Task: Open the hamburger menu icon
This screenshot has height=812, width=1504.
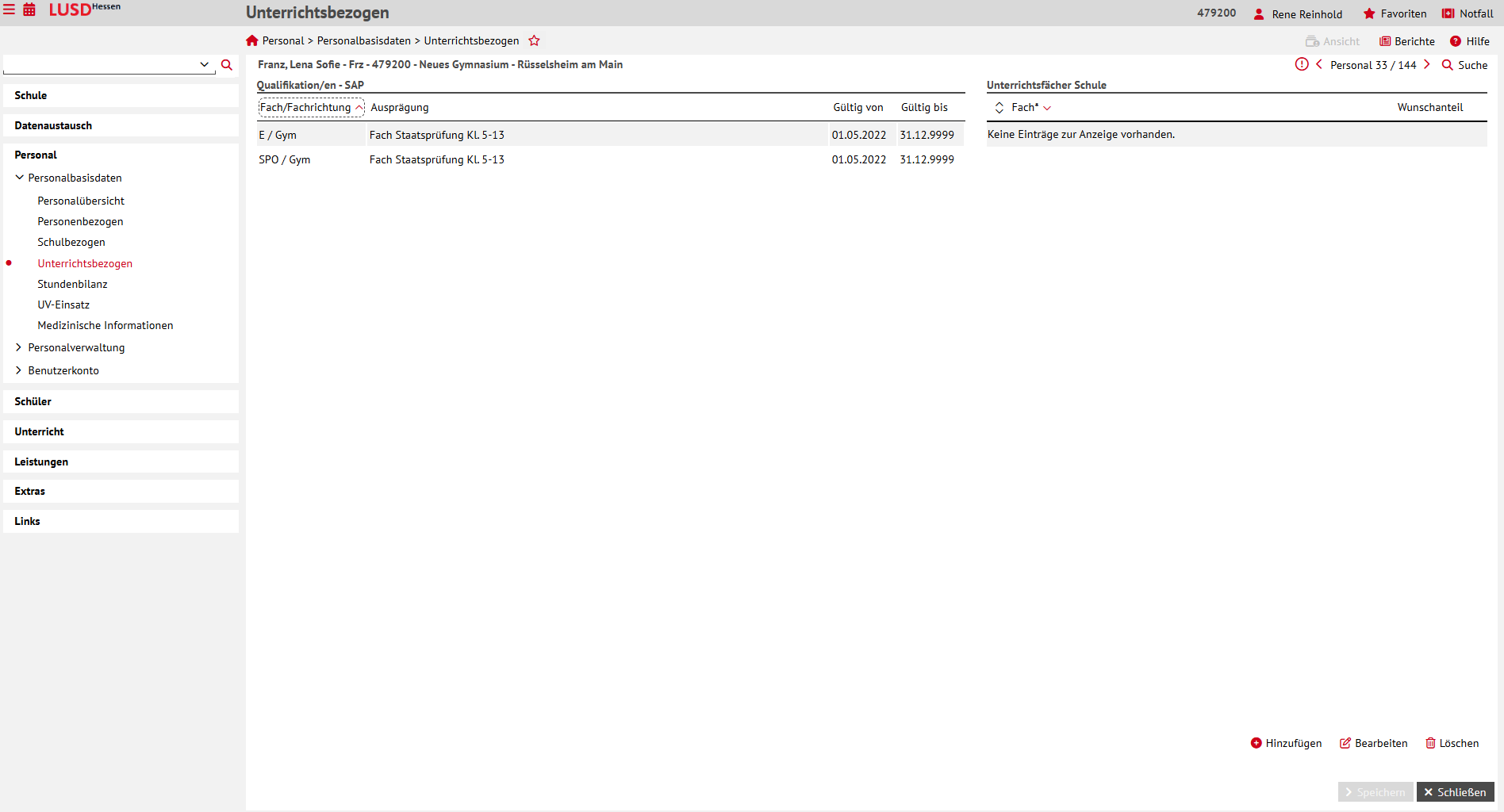Action: pos(10,10)
